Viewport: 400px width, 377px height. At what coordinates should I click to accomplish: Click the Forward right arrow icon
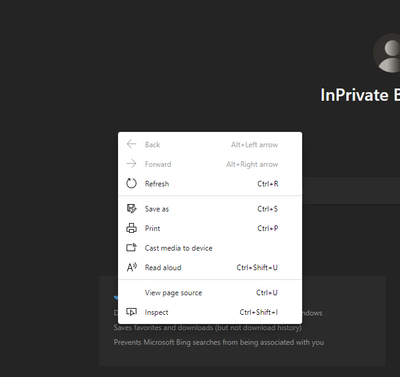[x=131, y=164]
